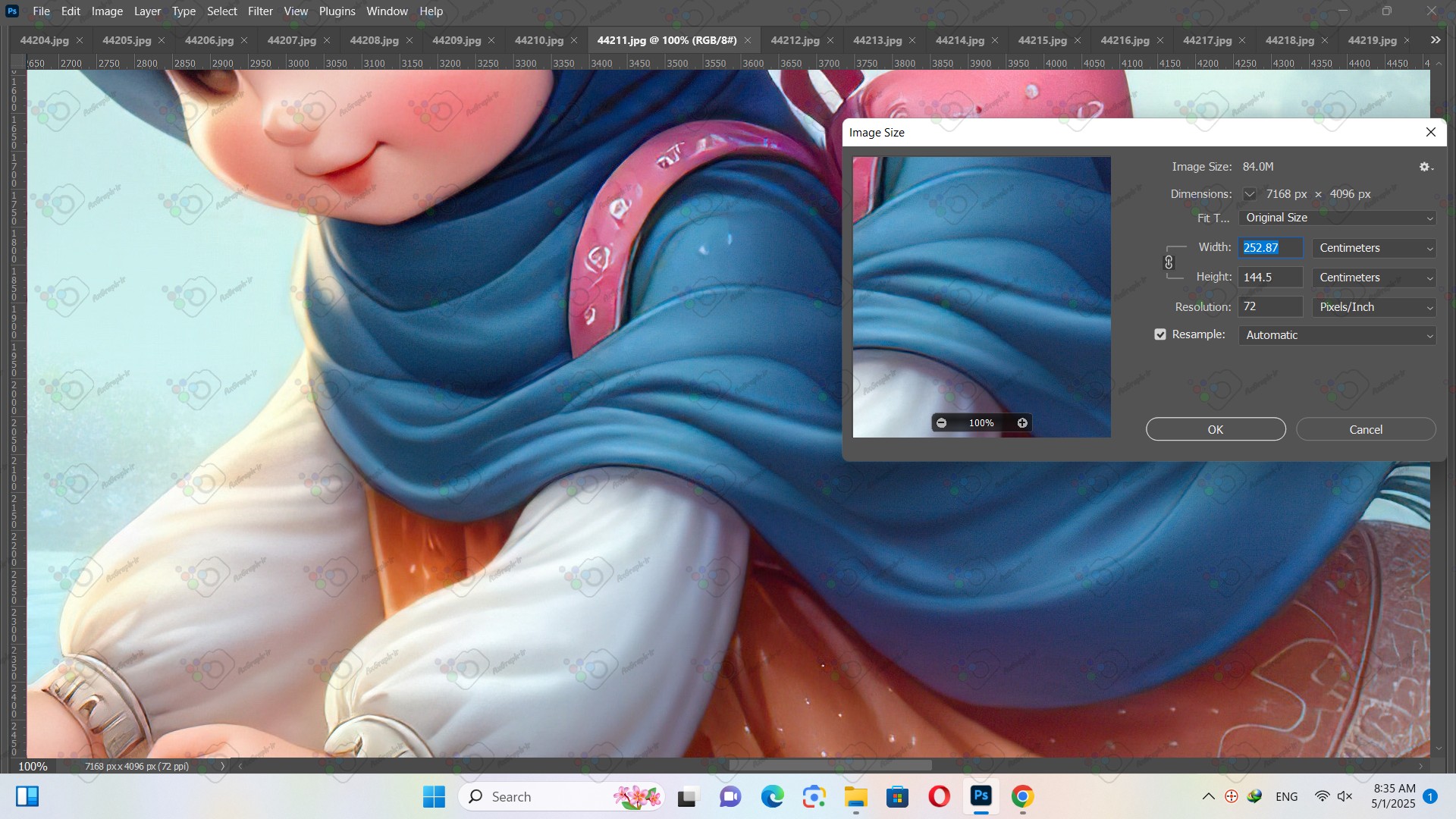This screenshot has height=819, width=1456.
Task: Show the hidden document tabs list
Action: pyautogui.click(x=1436, y=40)
